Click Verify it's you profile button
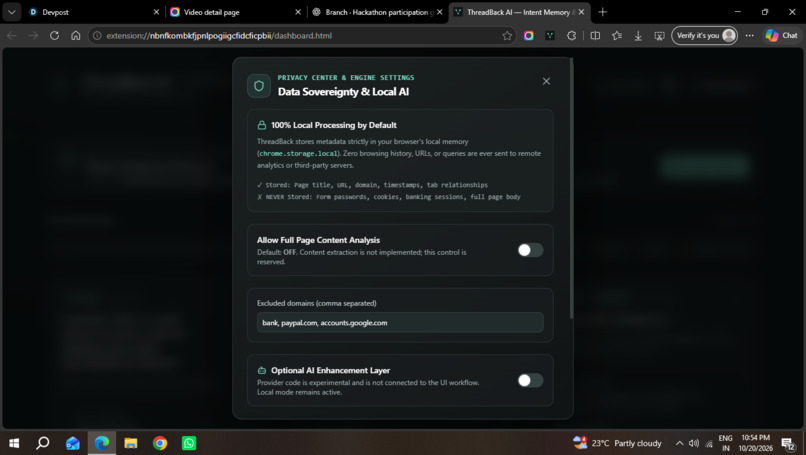The image size is (806, 455). pos(704,35)
